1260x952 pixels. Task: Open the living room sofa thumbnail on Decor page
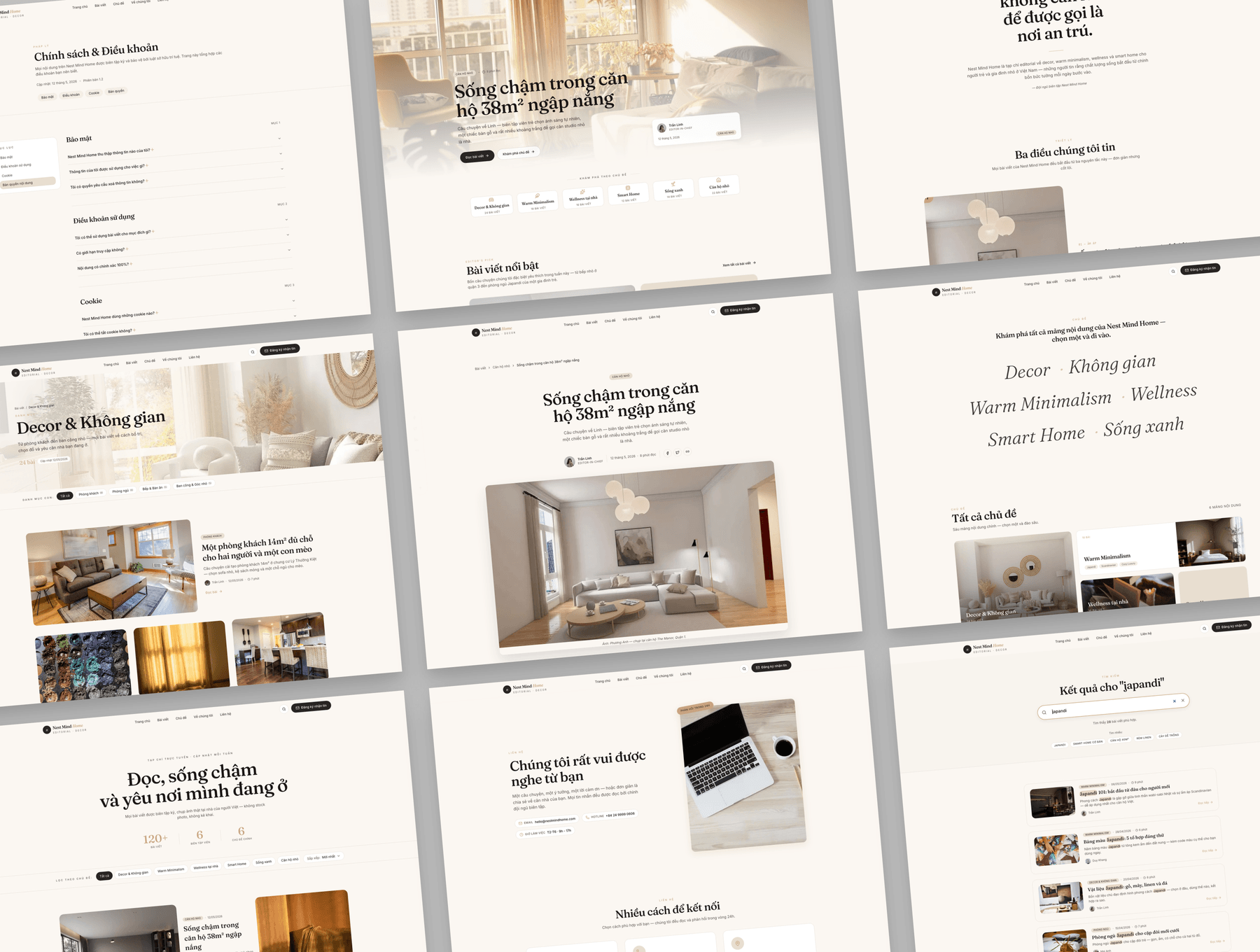[112, 572]
